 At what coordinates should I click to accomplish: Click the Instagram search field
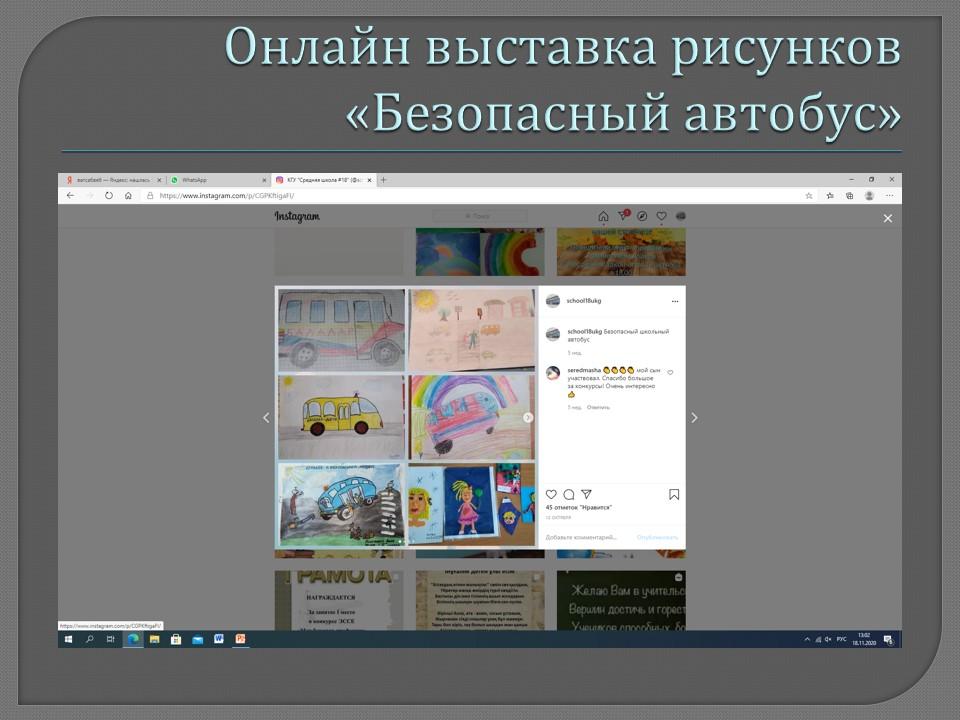(479, 216)
